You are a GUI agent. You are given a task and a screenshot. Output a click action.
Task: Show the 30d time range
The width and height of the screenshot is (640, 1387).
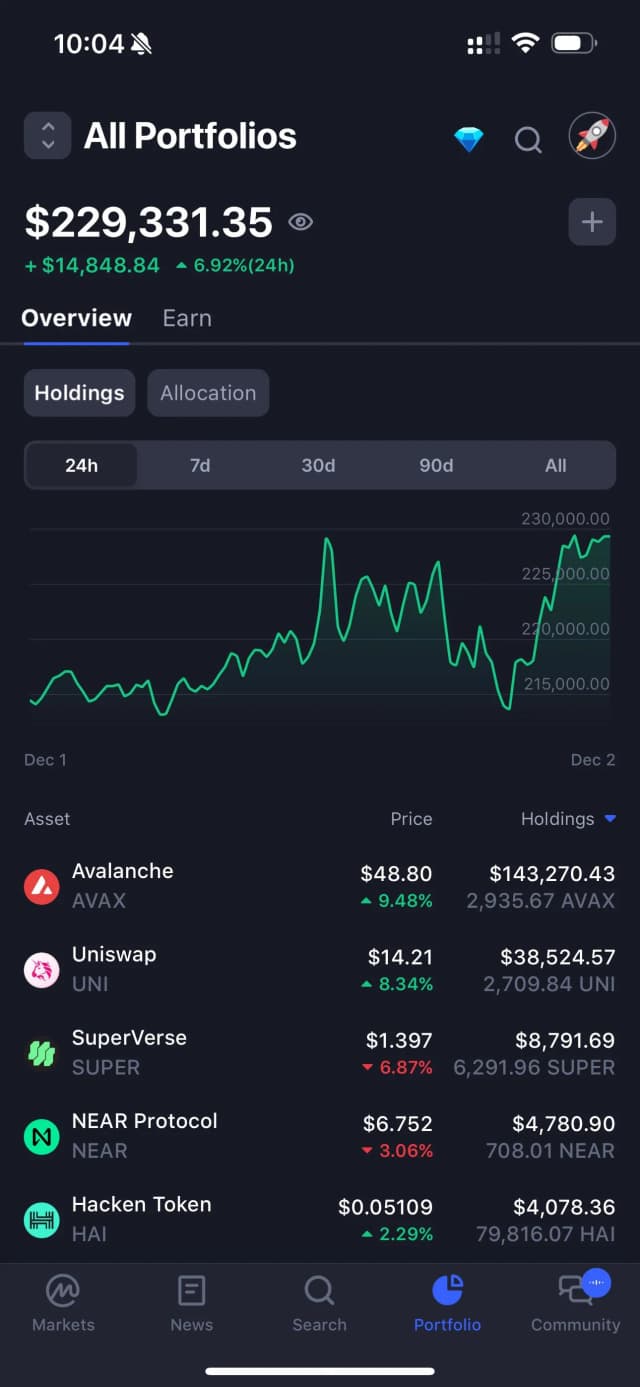318,465
